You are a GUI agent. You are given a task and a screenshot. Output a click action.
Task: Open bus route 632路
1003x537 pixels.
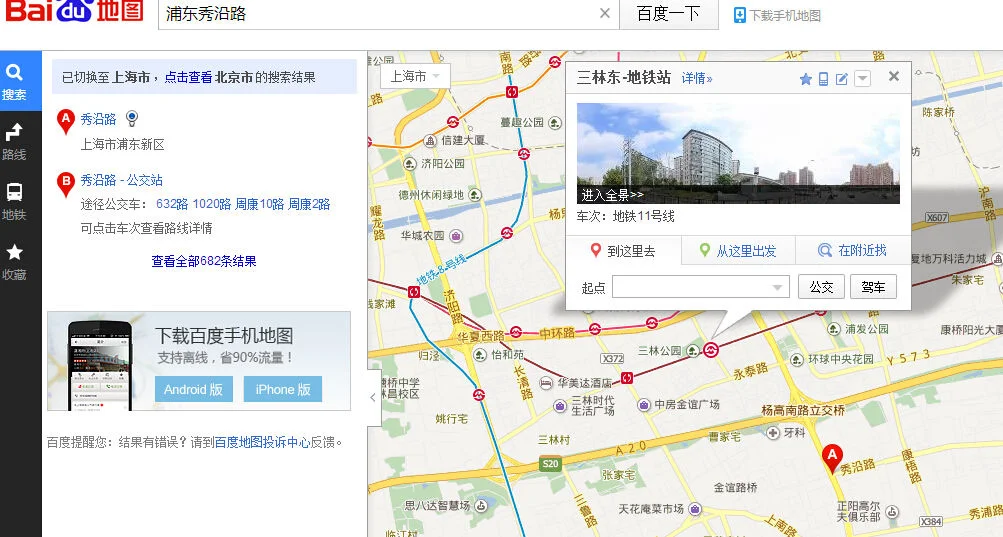[172, 204]
